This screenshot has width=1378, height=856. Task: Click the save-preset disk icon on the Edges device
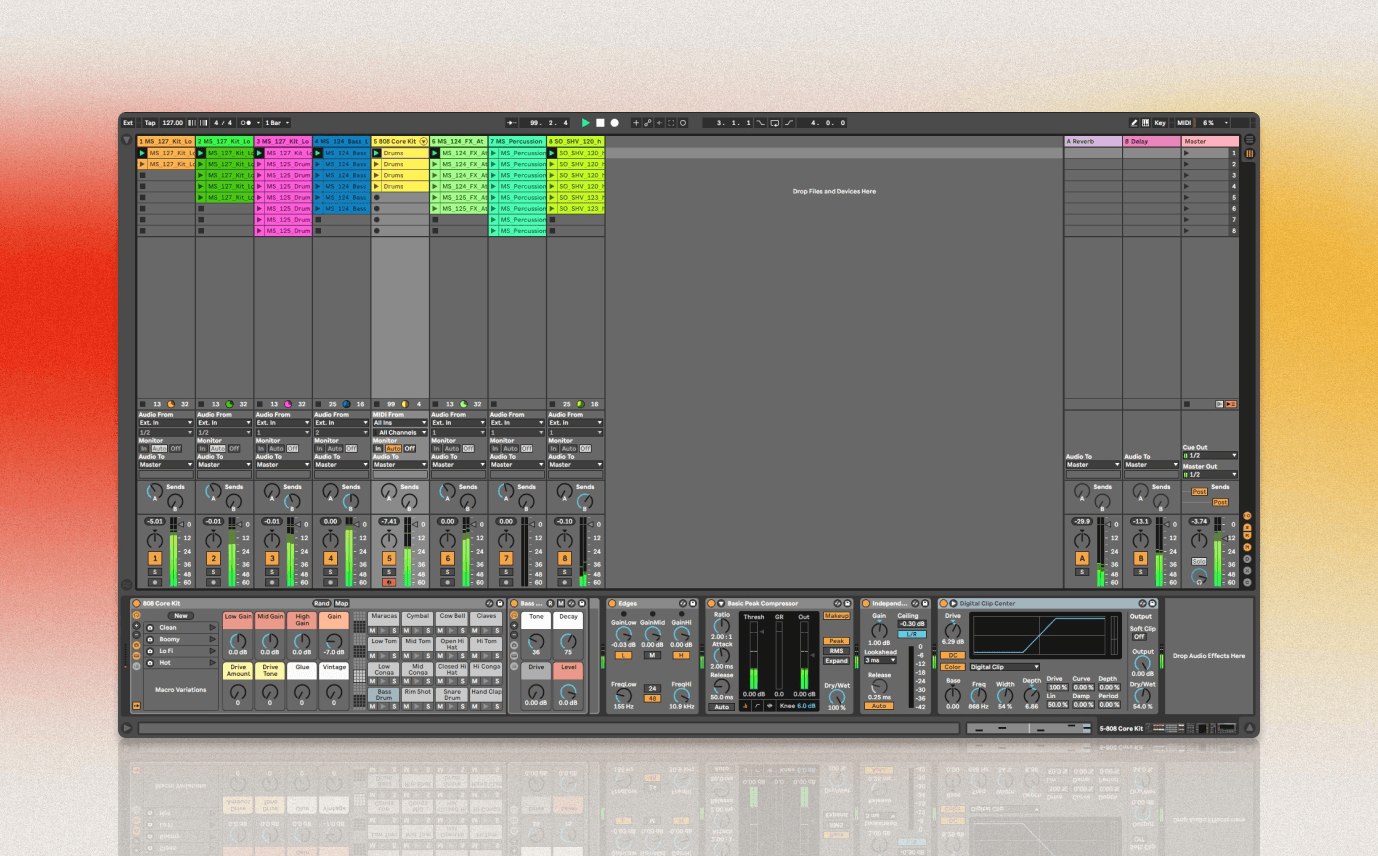pos(692,603)
